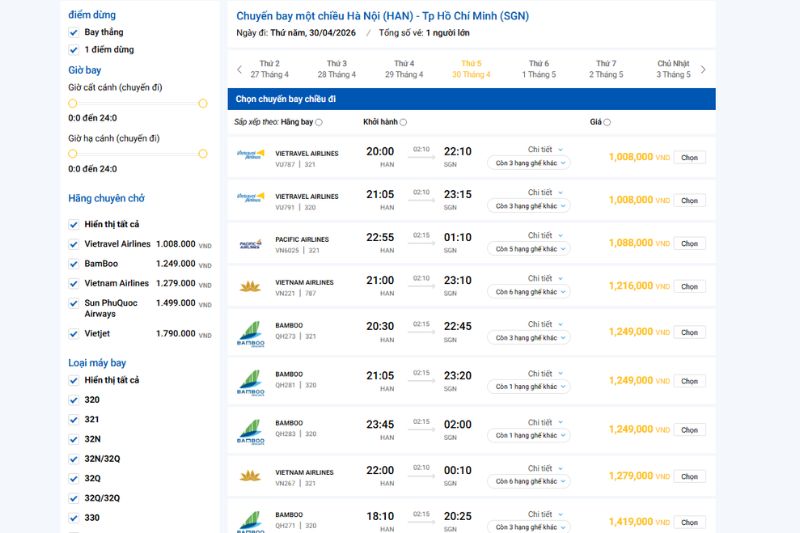Click Vietravel Airlines logo on VU791 flight
The image size is (800, 533).
pyautogui.click(x=251, y=197)
